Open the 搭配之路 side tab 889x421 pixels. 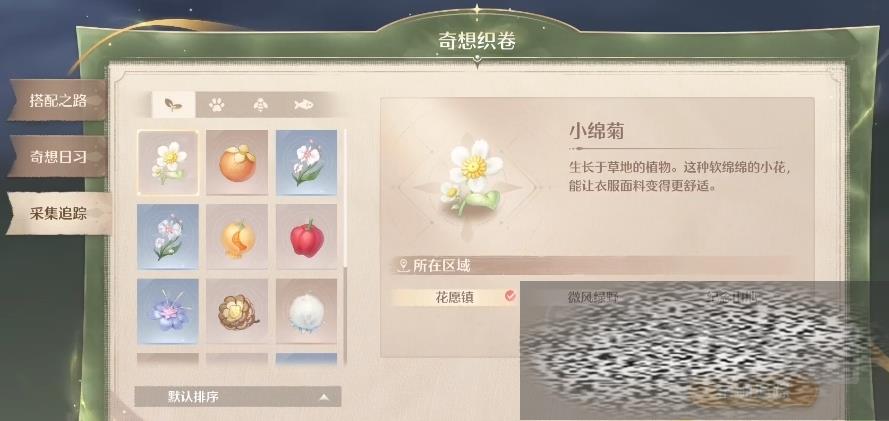point(58,101)
